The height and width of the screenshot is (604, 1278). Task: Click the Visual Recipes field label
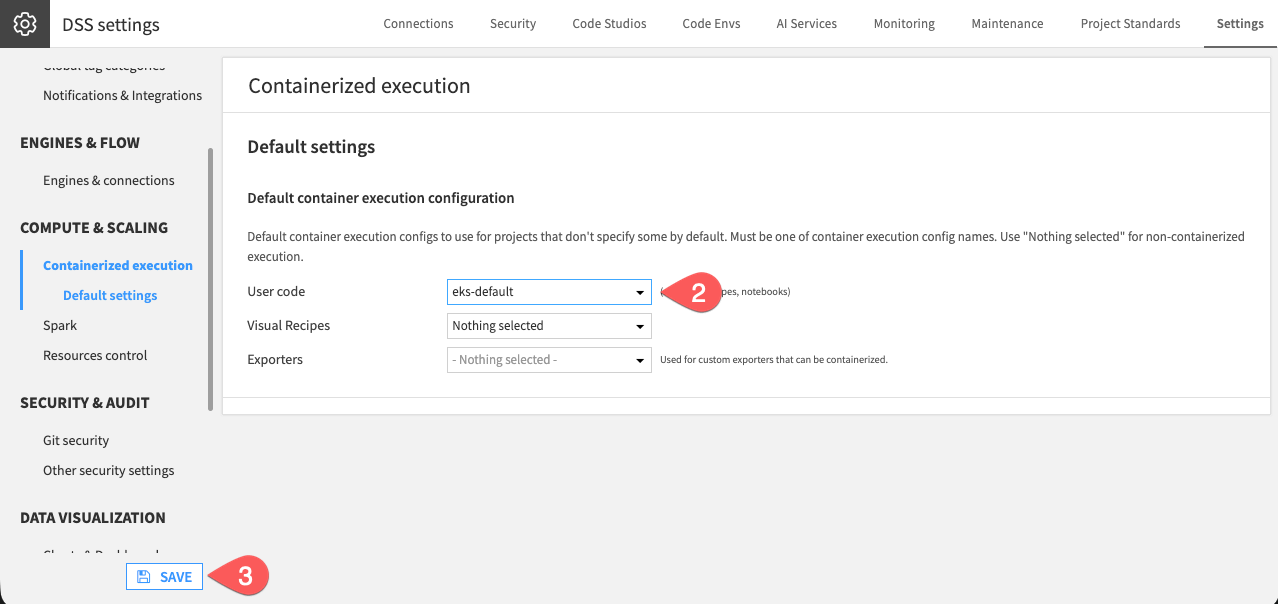[288, 326]
